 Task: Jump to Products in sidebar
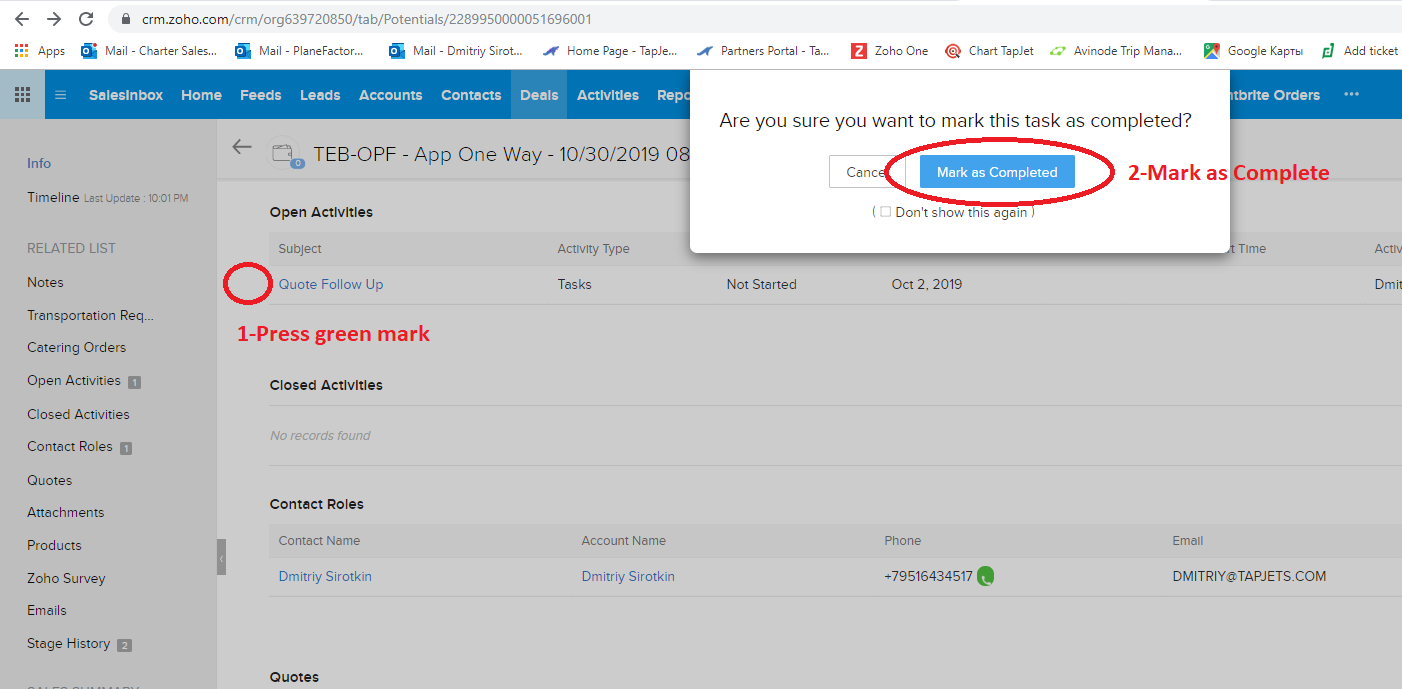[x=54, y=545]
